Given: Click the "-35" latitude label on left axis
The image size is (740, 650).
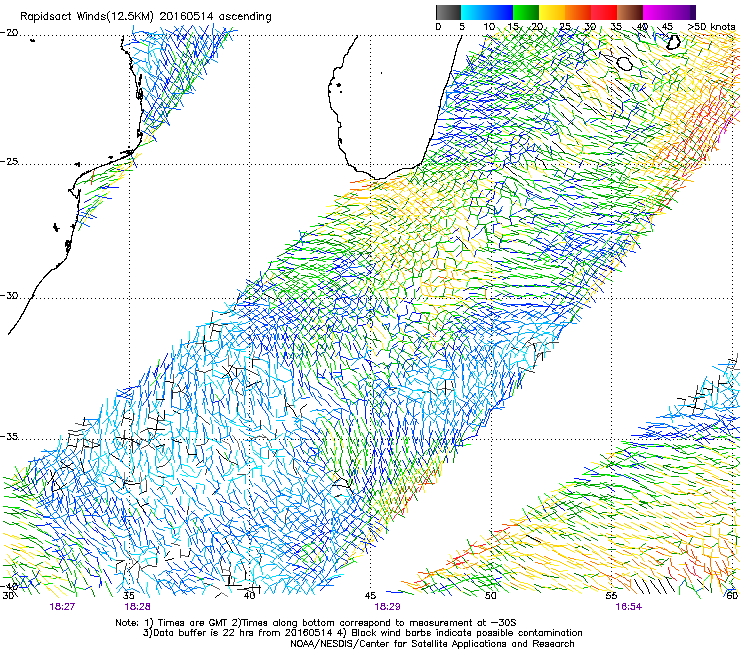Looking at the screenshot, I should tap(9, 437).
